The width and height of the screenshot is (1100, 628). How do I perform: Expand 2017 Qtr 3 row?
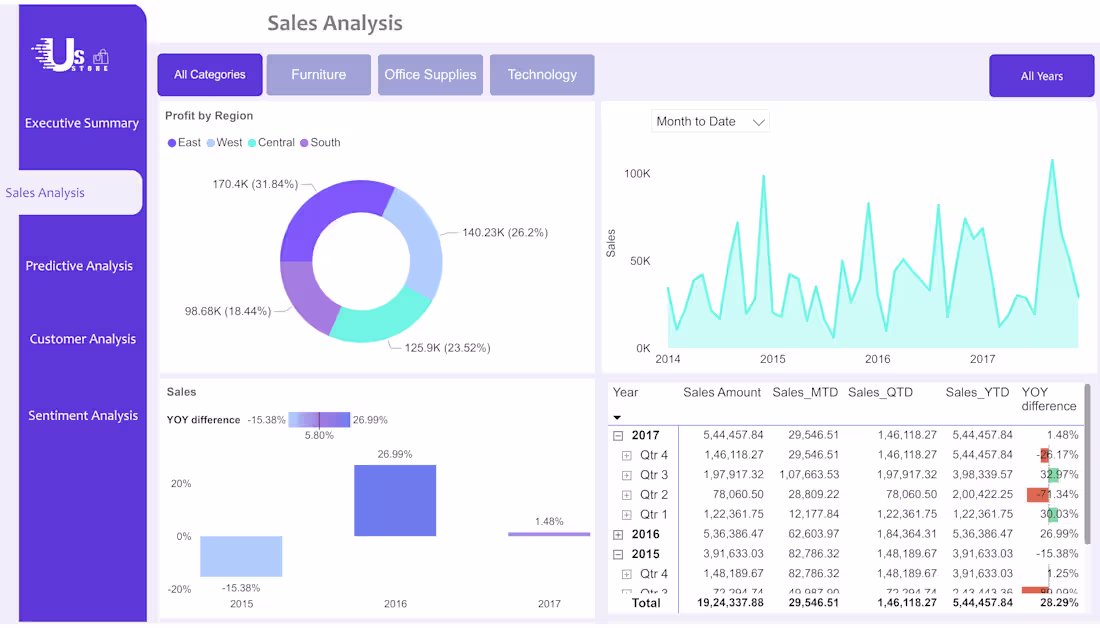point(626,475)
